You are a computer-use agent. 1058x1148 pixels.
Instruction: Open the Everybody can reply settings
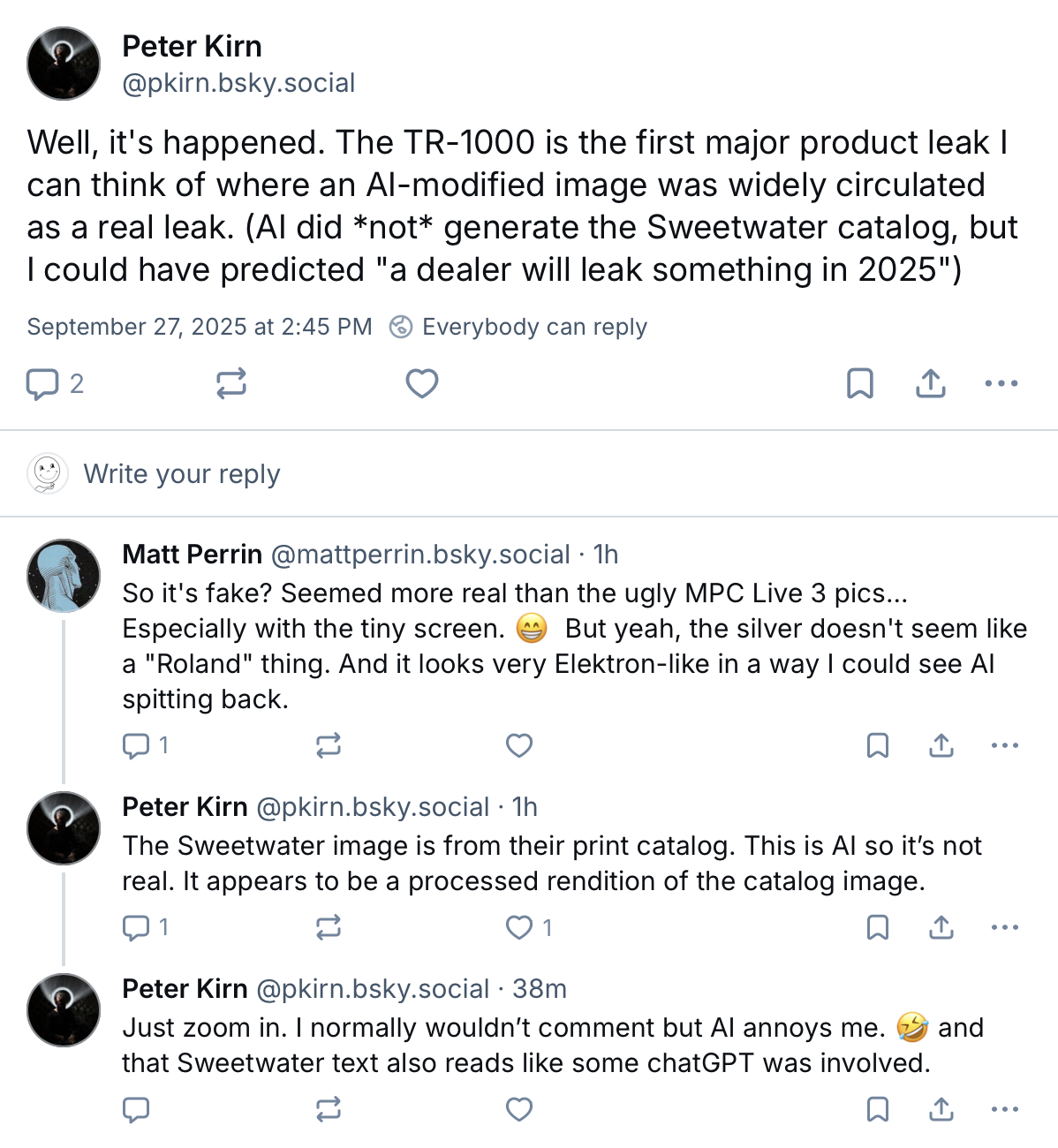pyautogui.click(x=519, y=327)
